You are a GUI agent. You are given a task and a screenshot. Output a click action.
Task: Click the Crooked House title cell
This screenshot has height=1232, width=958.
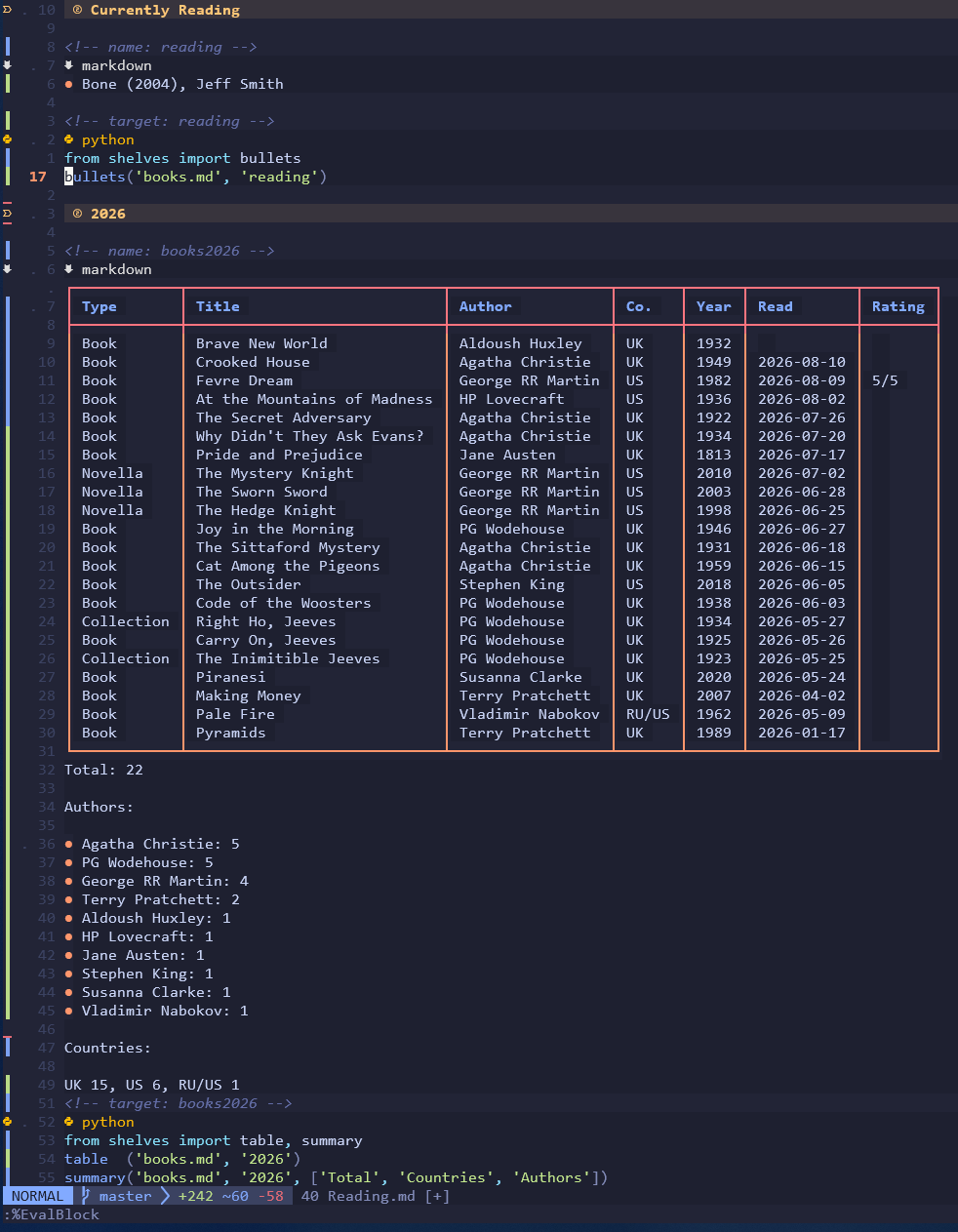pos(253,362)
